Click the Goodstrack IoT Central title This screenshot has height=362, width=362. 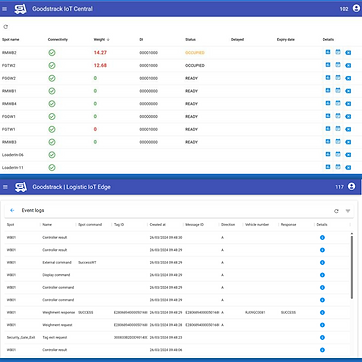[x=62, y=9]
